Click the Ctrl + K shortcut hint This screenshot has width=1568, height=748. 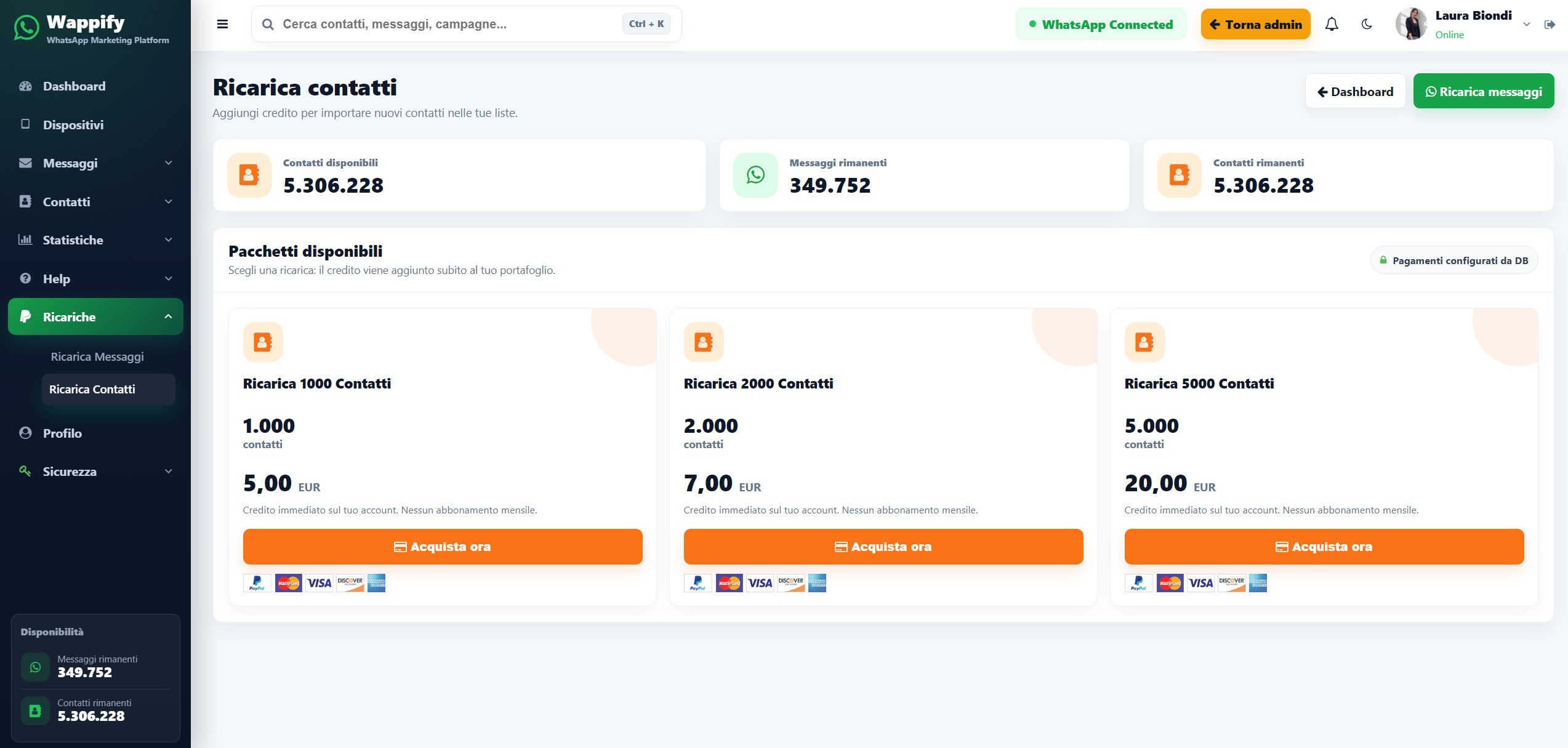click(x=646, y=24)
